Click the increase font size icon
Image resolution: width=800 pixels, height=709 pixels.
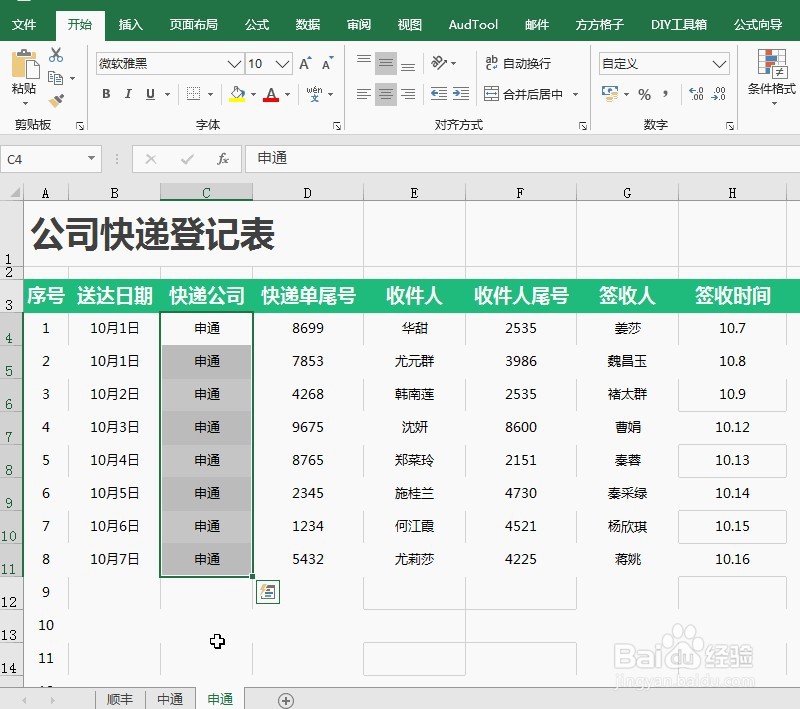(x=303, y=63)
